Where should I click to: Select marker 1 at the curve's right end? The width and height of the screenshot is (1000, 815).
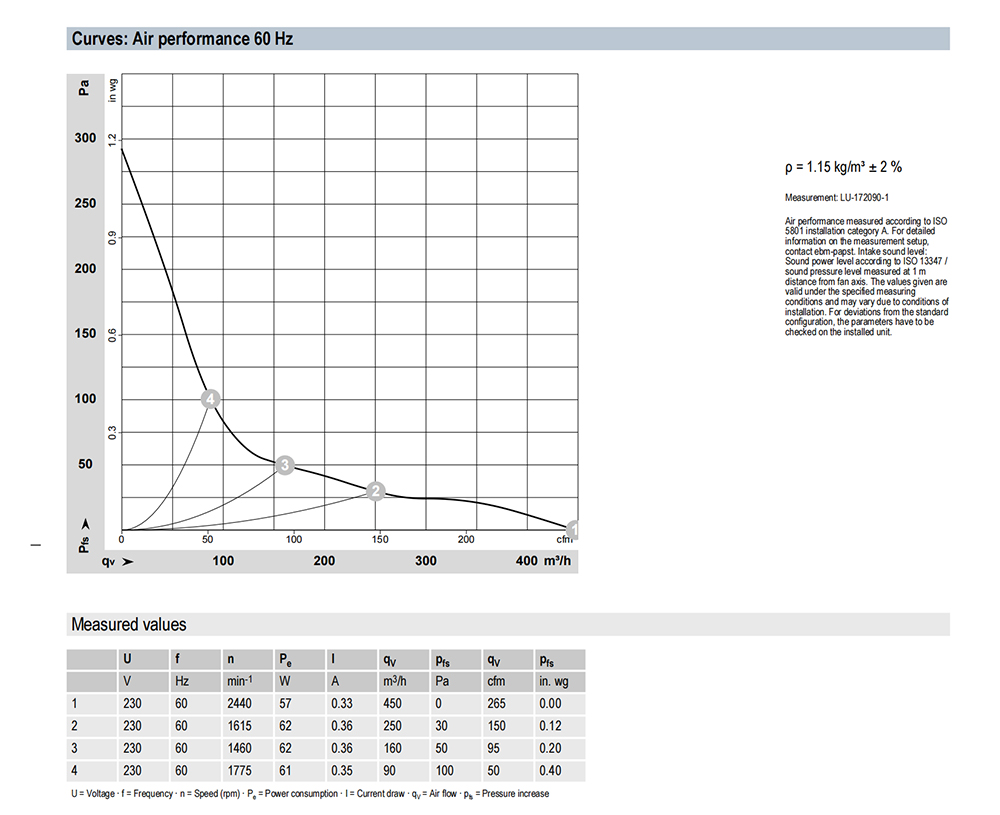click(x=573, y=529)
